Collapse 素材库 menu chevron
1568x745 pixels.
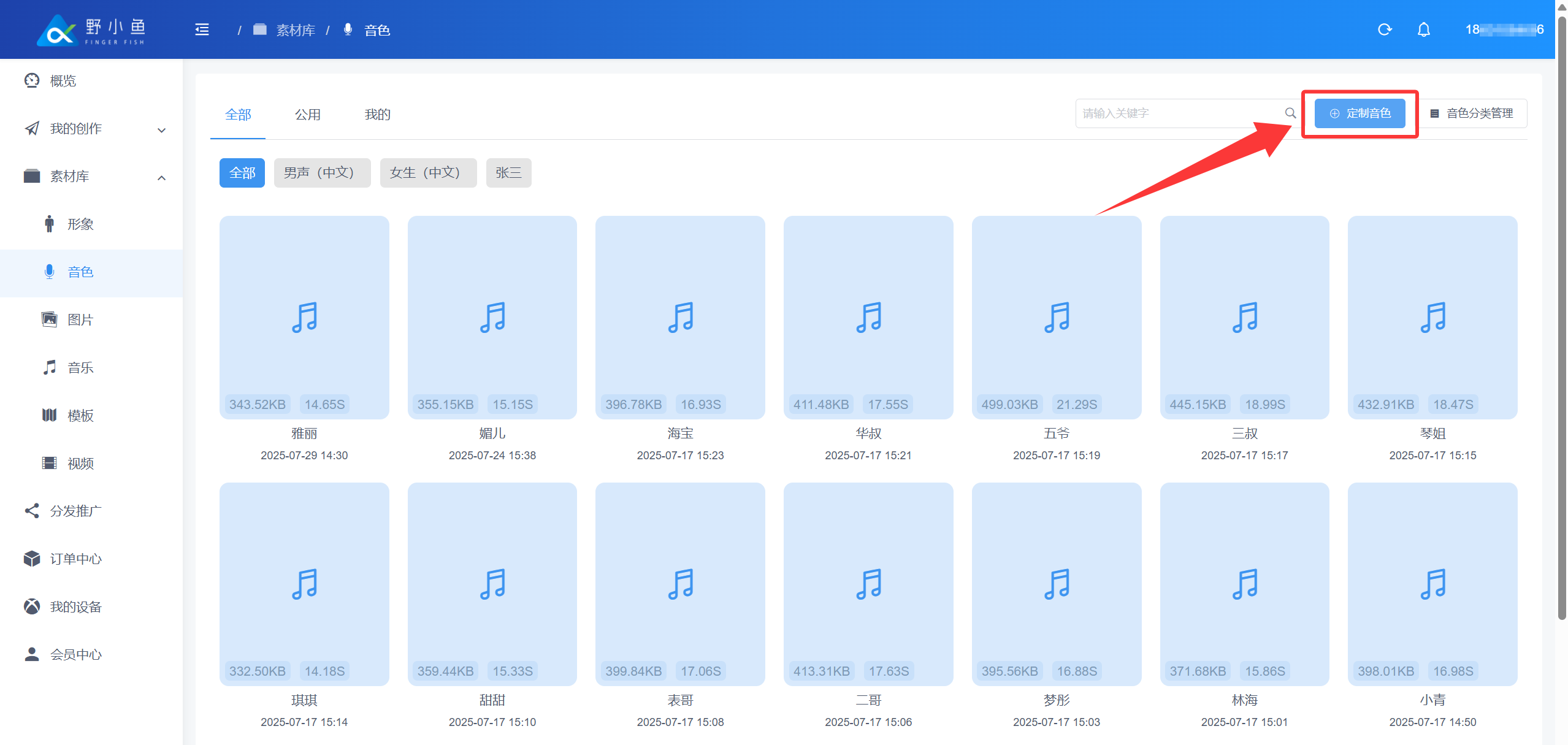(161, 178)
